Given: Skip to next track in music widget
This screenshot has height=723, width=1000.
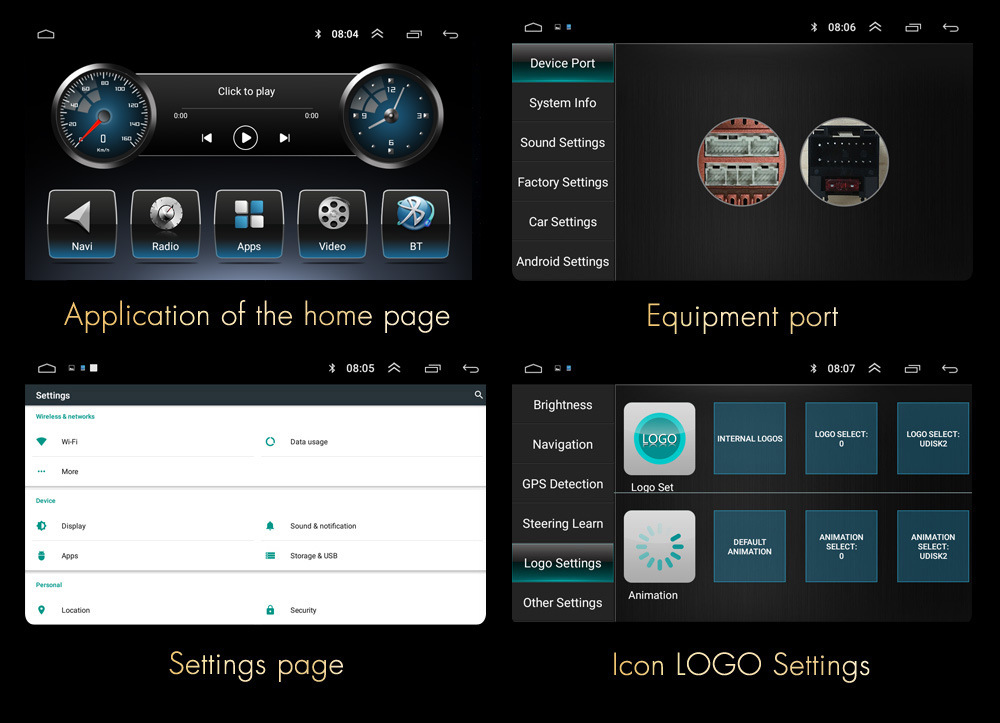Looking at the screenshot, I should click(285, 138).
